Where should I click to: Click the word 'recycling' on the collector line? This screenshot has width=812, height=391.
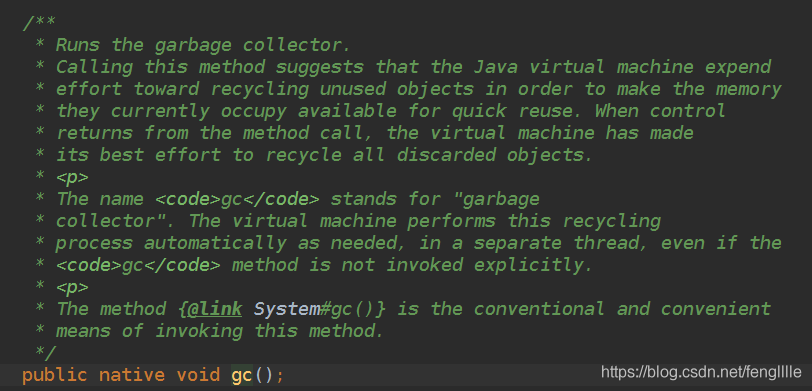click(x=612, y=222)
